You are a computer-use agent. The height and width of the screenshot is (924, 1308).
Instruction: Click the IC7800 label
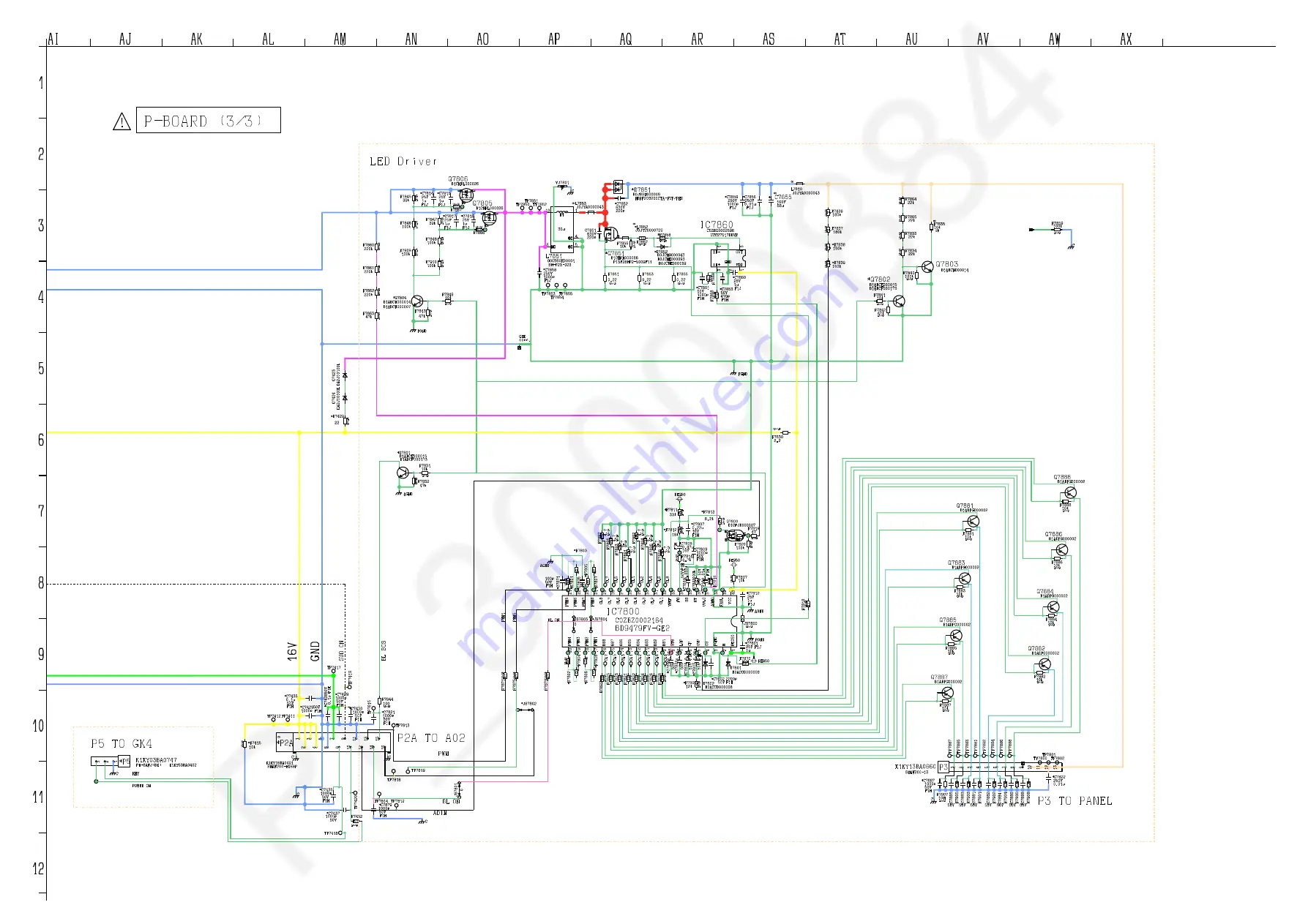point(623,611)
